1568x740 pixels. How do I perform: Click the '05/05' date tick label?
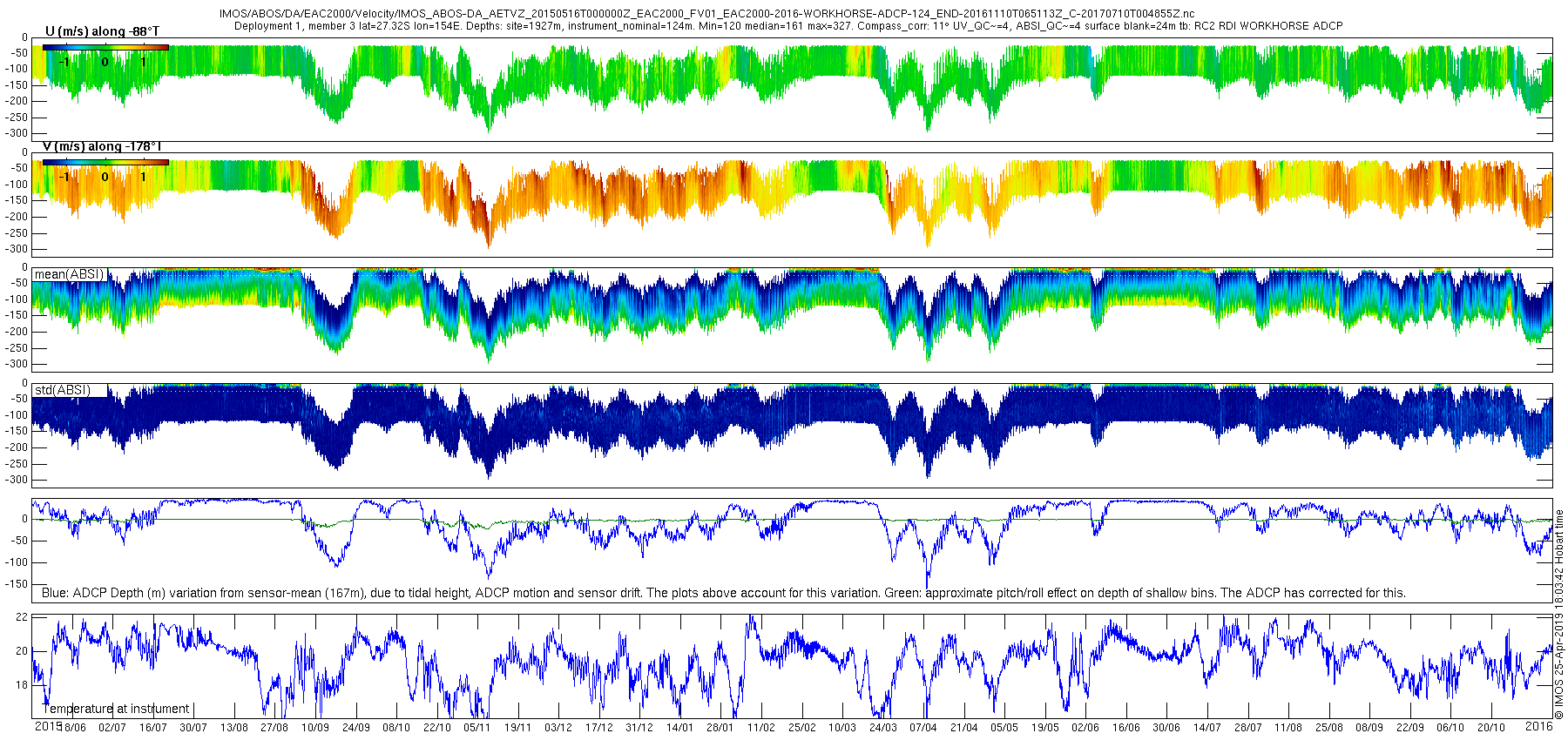[x=1004, y=728]
